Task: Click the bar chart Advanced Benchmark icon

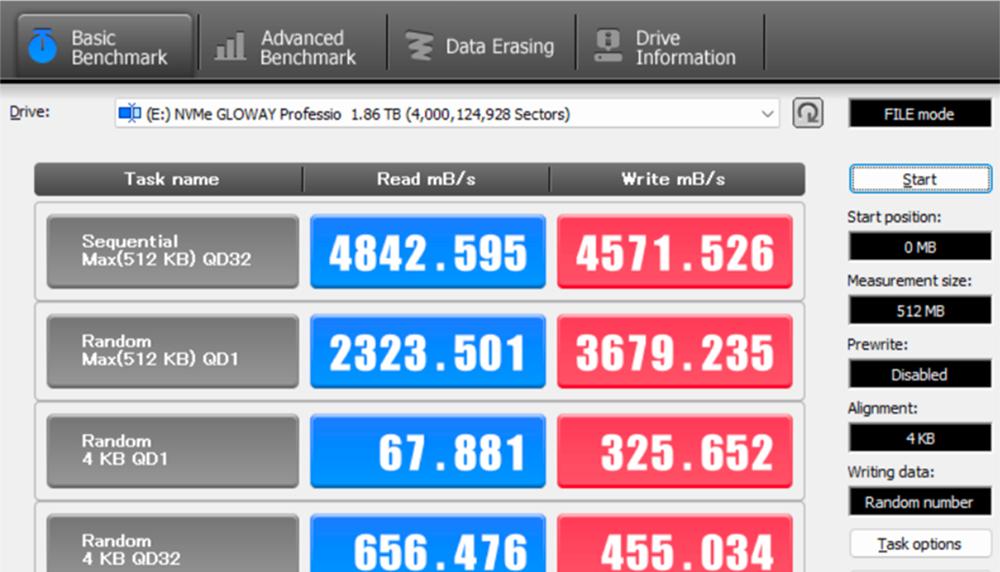Action: click(x=230, y=47)
